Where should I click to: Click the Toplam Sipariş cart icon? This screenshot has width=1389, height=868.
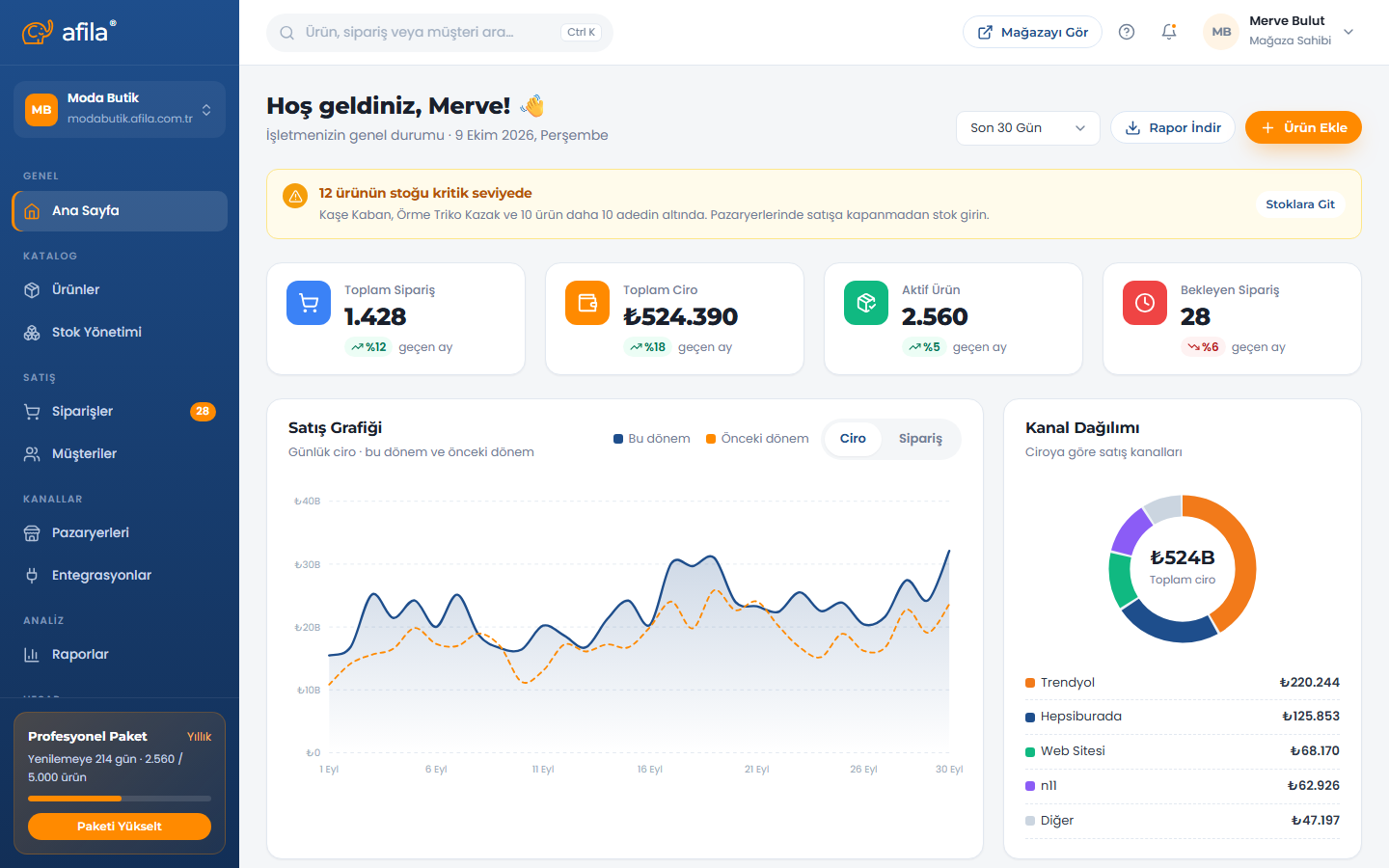pyautogui.click(x=309, y=303)
